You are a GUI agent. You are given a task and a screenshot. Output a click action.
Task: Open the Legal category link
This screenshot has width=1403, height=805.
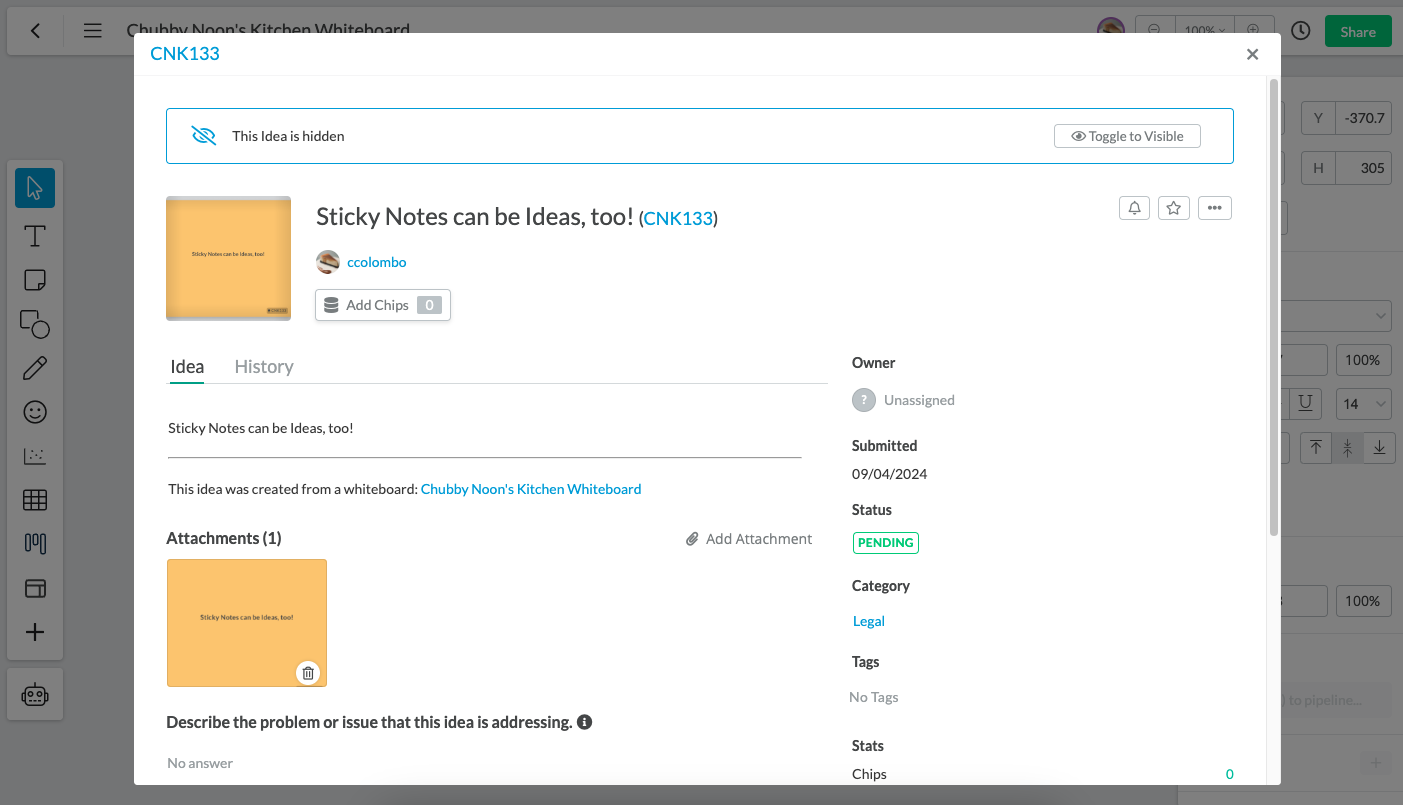869,621
